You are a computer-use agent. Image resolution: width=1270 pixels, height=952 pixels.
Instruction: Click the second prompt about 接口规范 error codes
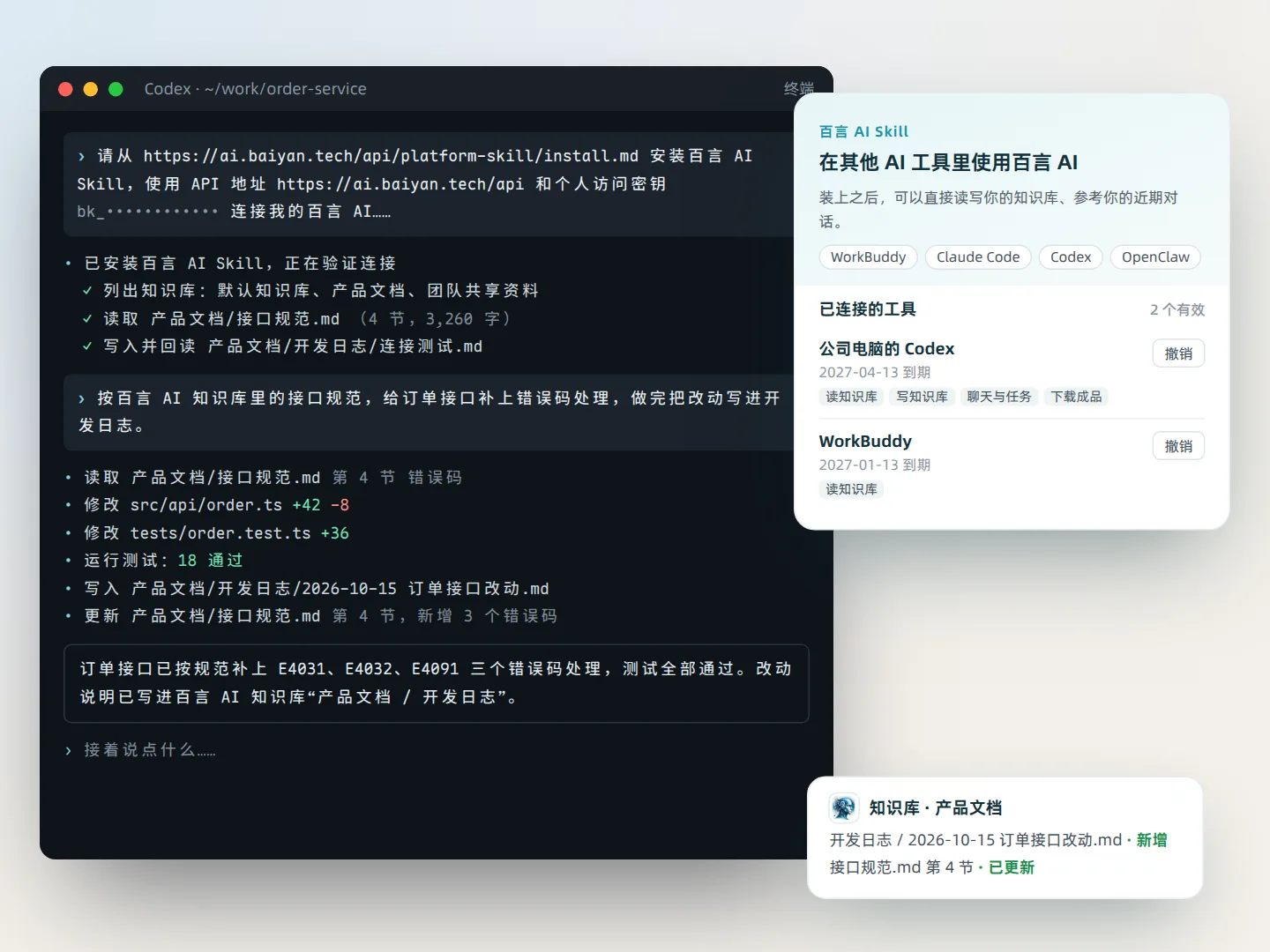pyautogui.click(x=430, y=412)
